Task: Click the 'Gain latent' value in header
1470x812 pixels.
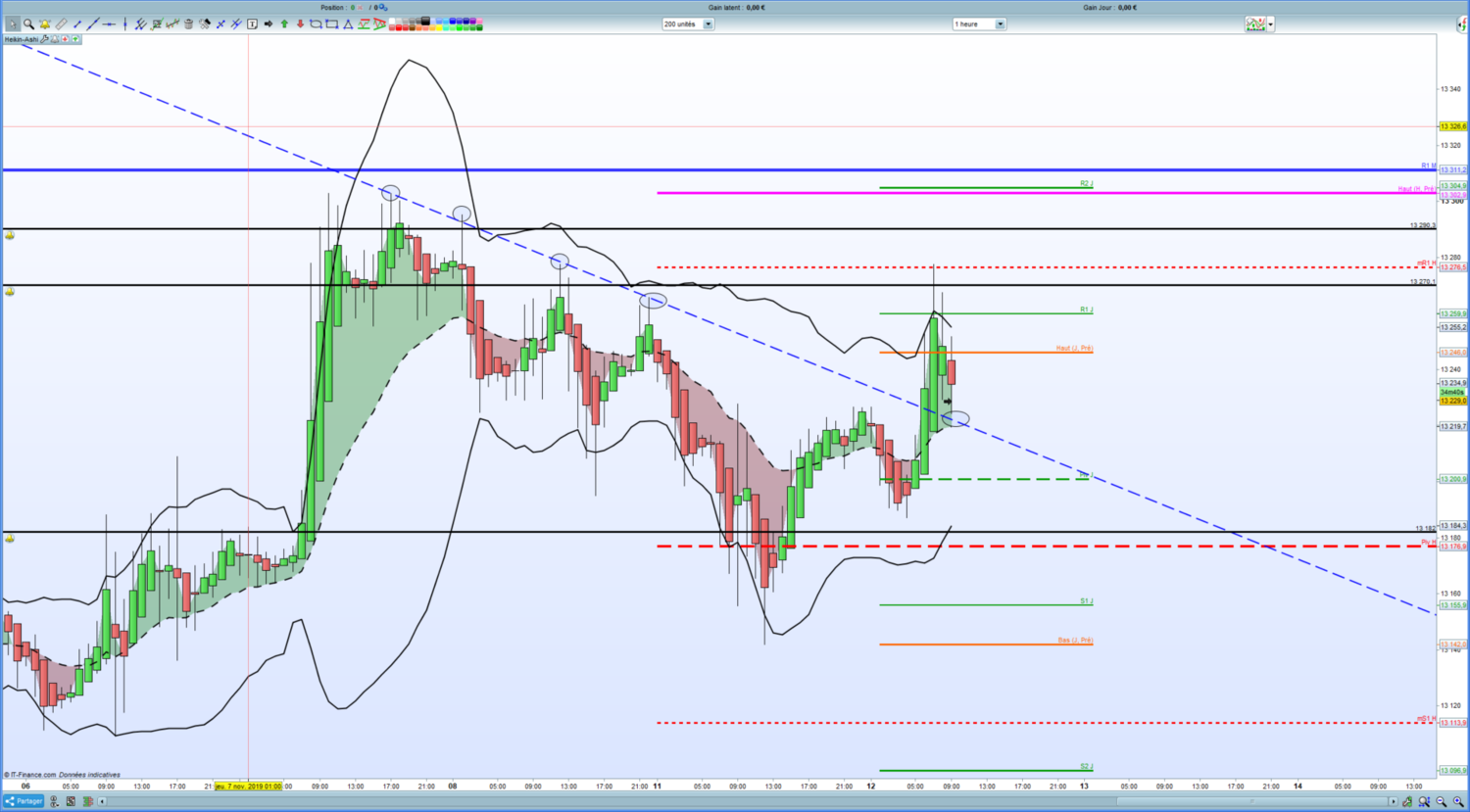Action: pyautogui.click(x=756, y=7)
